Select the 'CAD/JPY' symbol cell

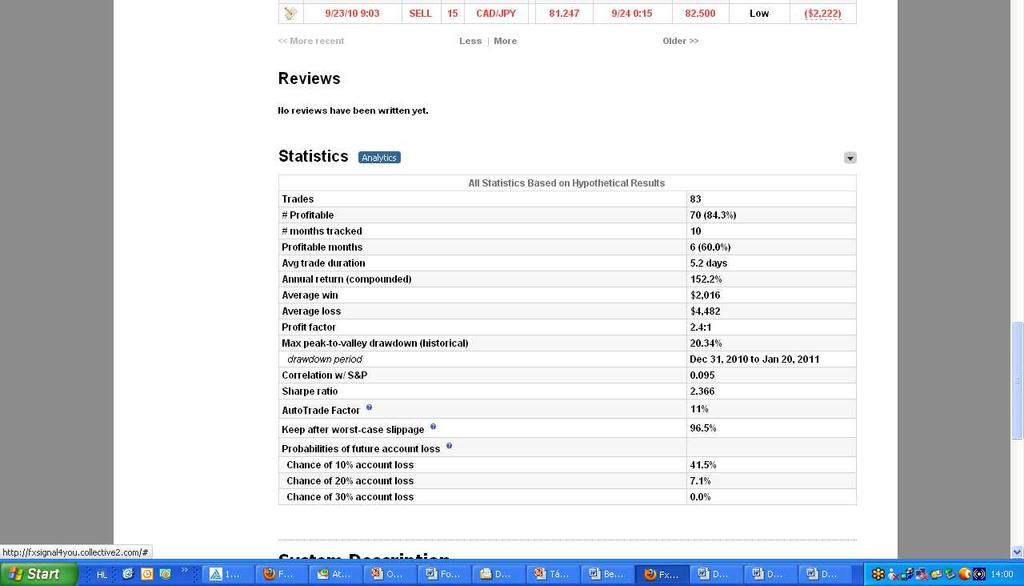click(x=496, y=13)
